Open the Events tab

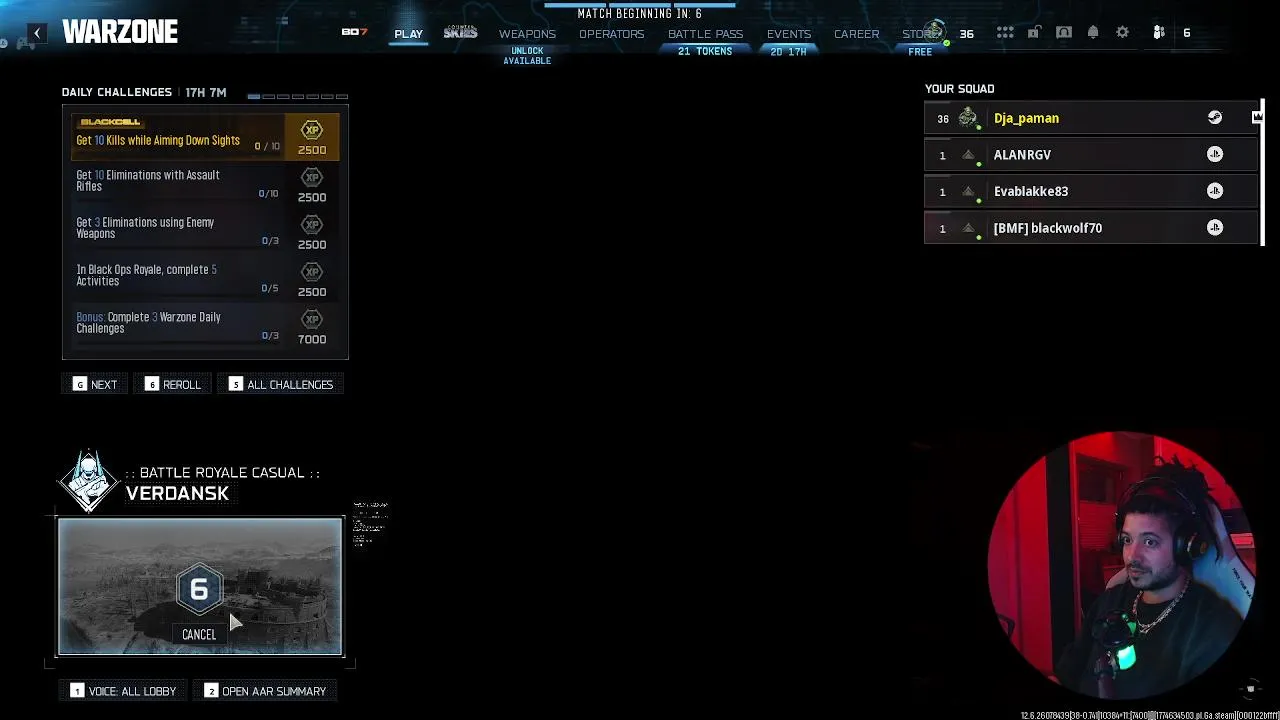pyautogui.click(x=789, y=34)
